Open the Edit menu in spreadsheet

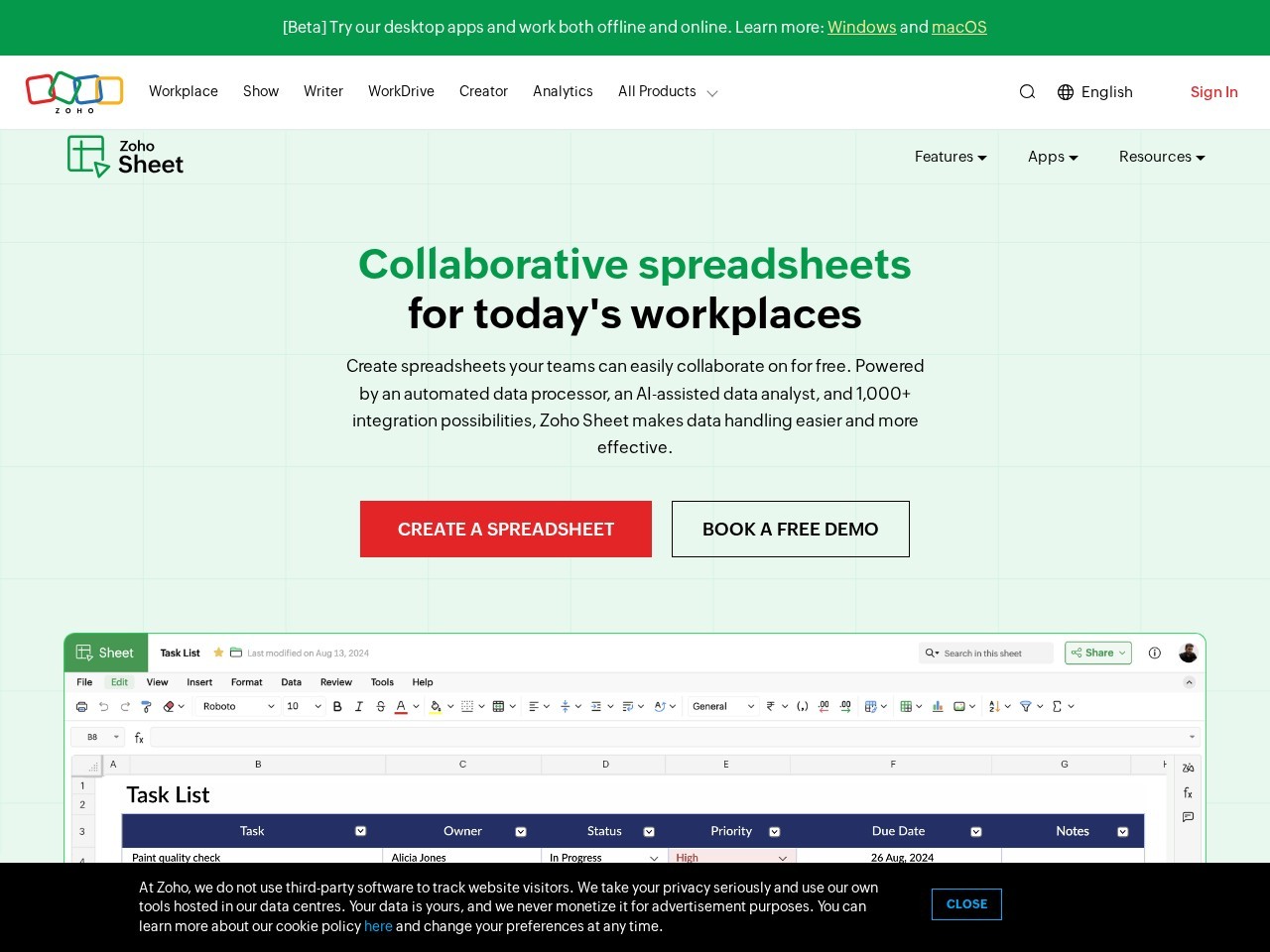pyautogui.click(x=119, y=682)
